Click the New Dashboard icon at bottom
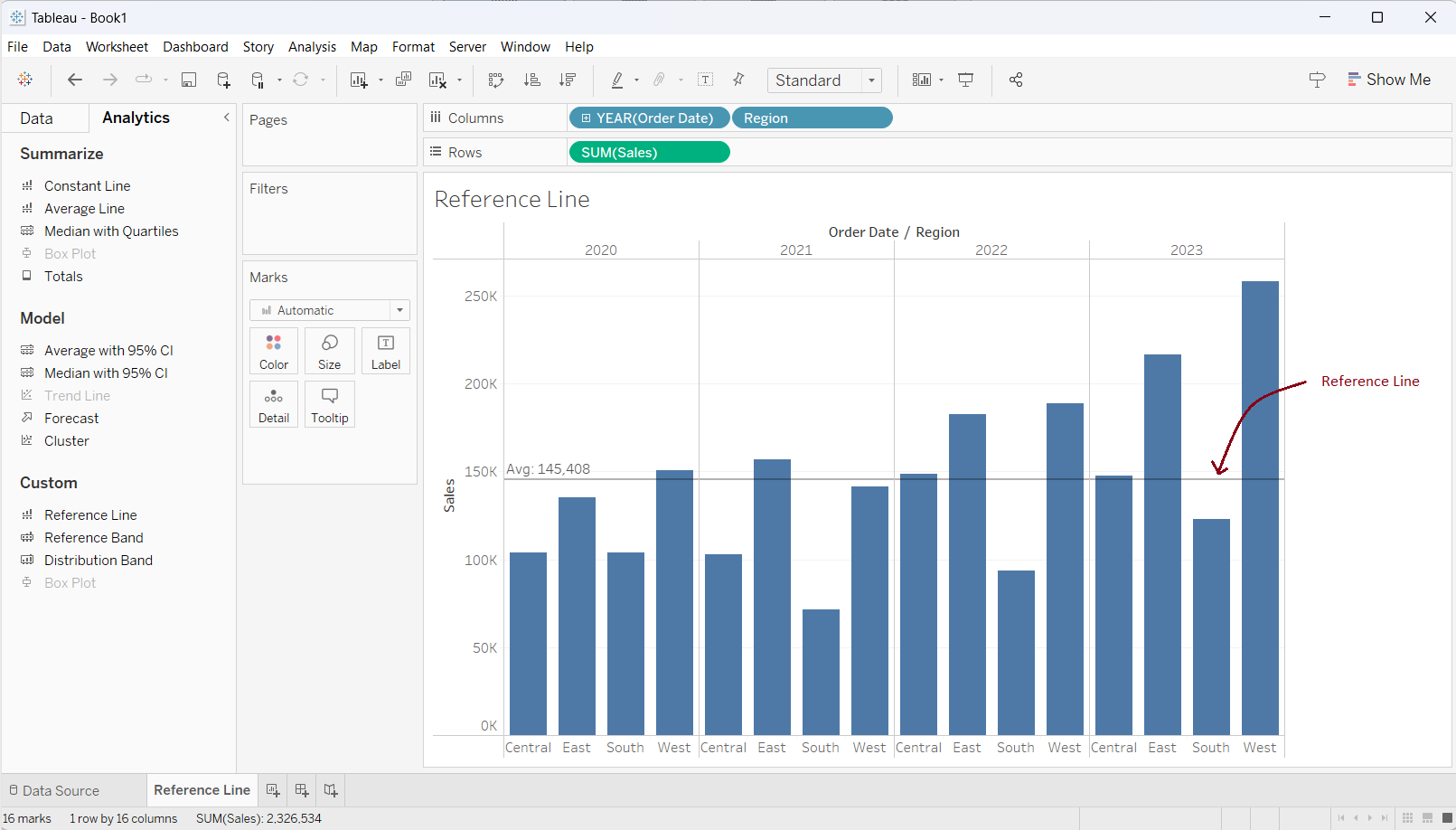The image size is (1456, 830). pyautogui.click(x=302, y=790)
